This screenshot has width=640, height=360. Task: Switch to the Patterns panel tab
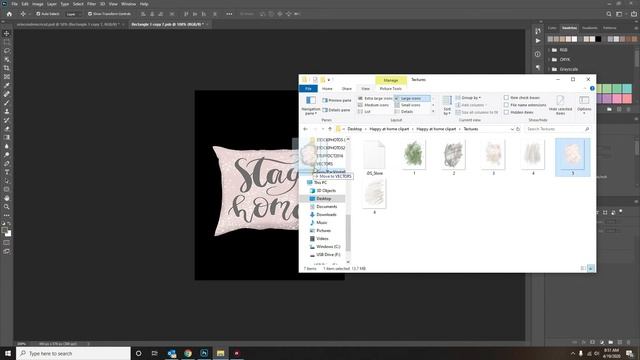click(x=609, y=28)
